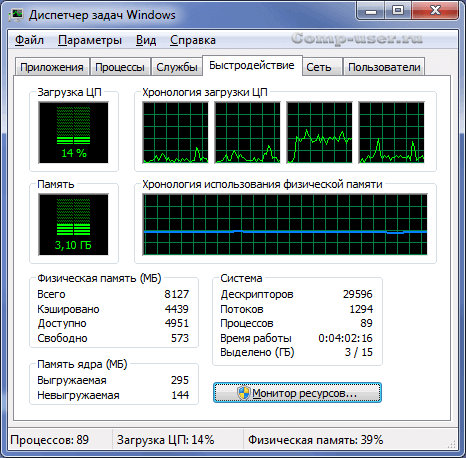Open the Справка menu
The image size is (466, 458).
193,40
